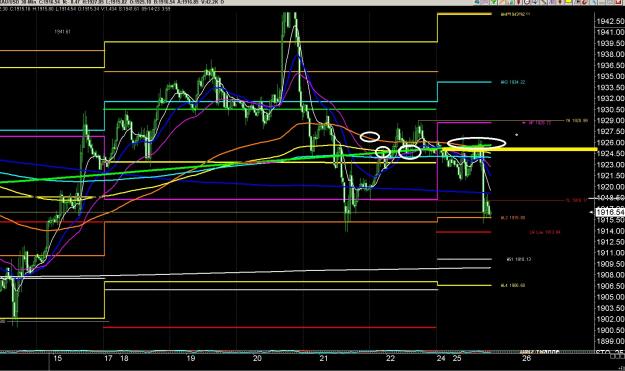Click the 1935.00 price axis label
This screenshot has width=625, height=371.
click(610, 76)
